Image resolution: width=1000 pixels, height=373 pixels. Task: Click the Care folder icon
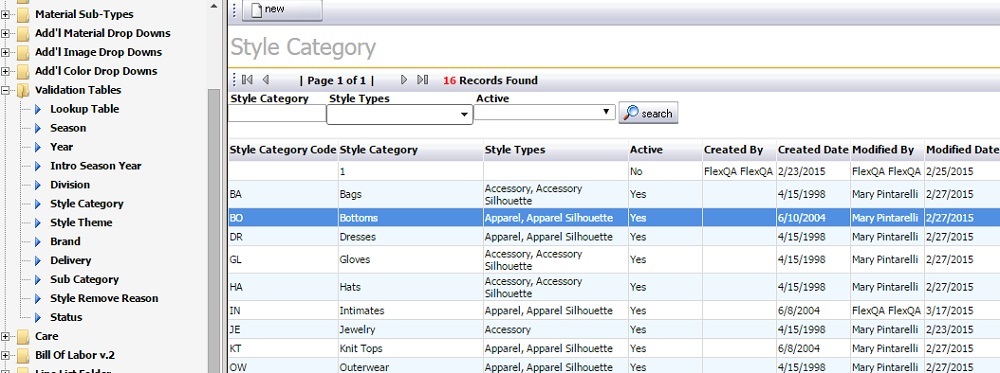click(24, 336)
